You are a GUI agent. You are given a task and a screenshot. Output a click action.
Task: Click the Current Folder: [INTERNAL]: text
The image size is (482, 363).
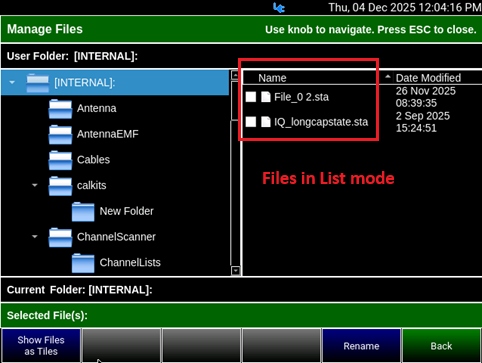(x=80, y=290)
